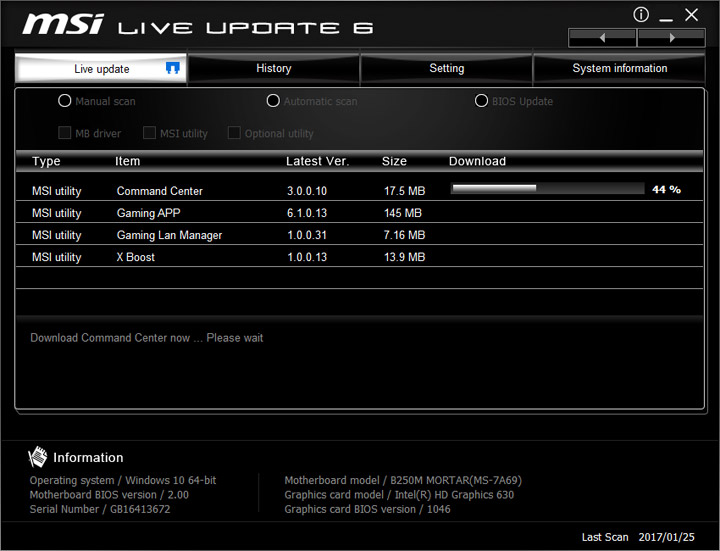Click the Motherboard model line
Image resolution: width=720 pixels, height=551 pixels.
click(x=403, y=480)
